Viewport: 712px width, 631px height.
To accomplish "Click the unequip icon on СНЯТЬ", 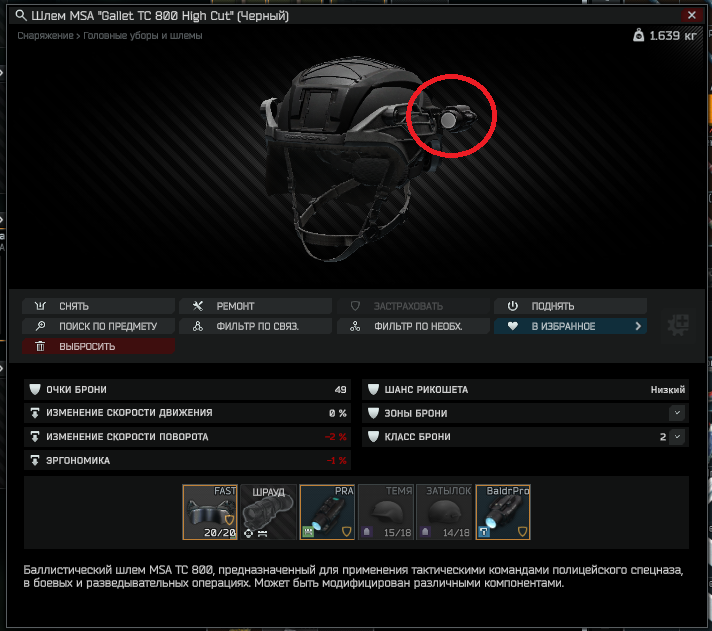I will [x=40, y=306].
